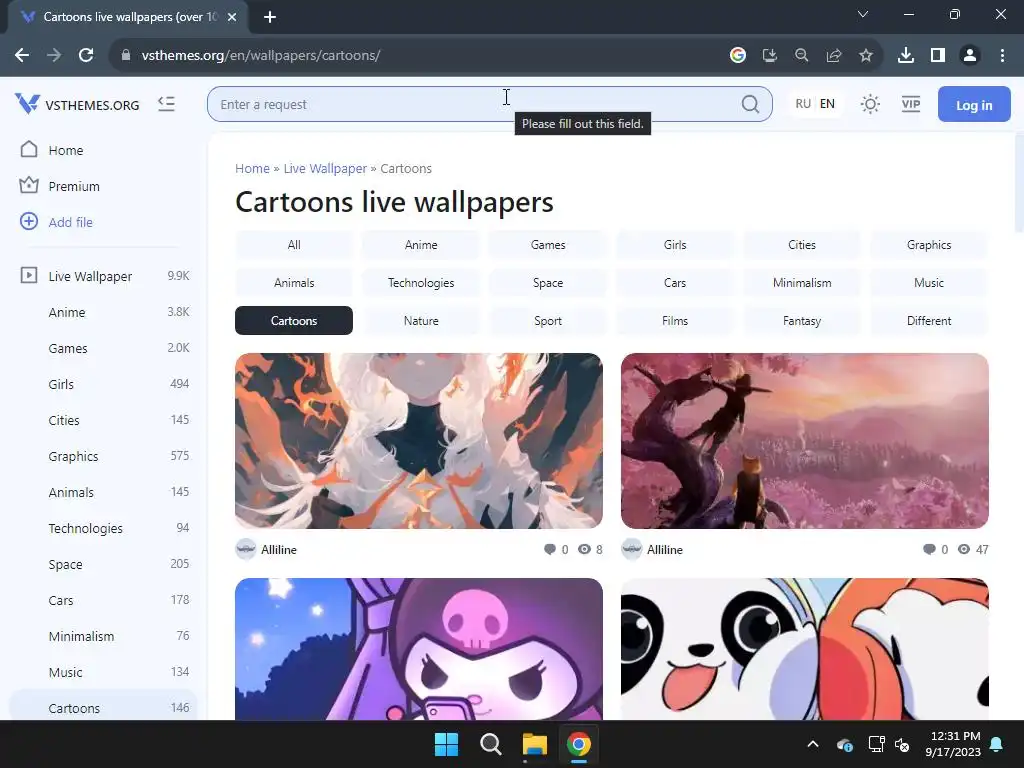This screenshot has width=1024, height=768.
Task: Open the Kuromi pink skull wallpaper
Action: point(419,649)
